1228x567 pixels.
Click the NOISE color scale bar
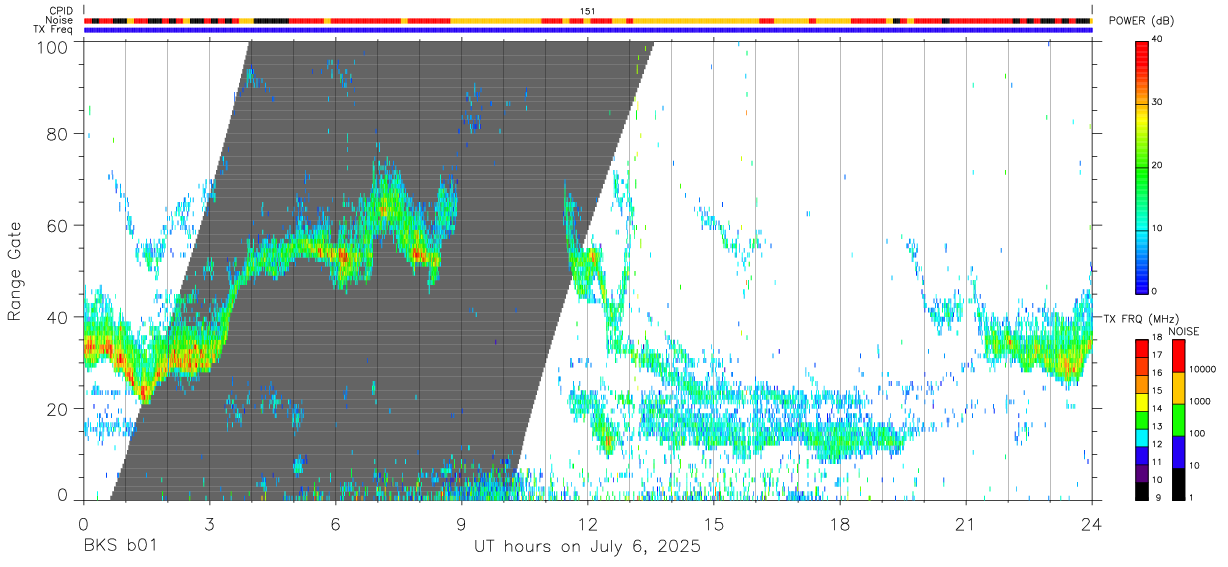click(1177, 420)
